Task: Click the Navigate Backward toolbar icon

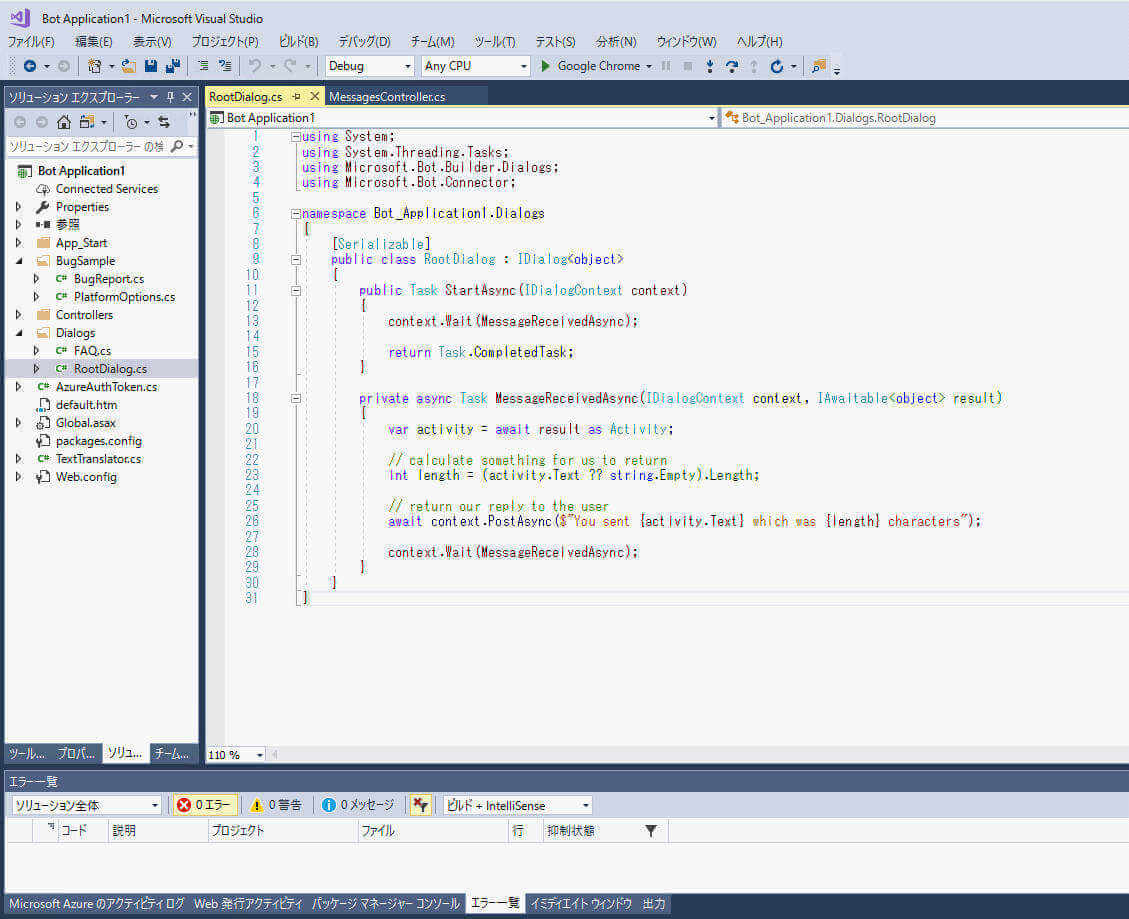Action: pos(30,66)
